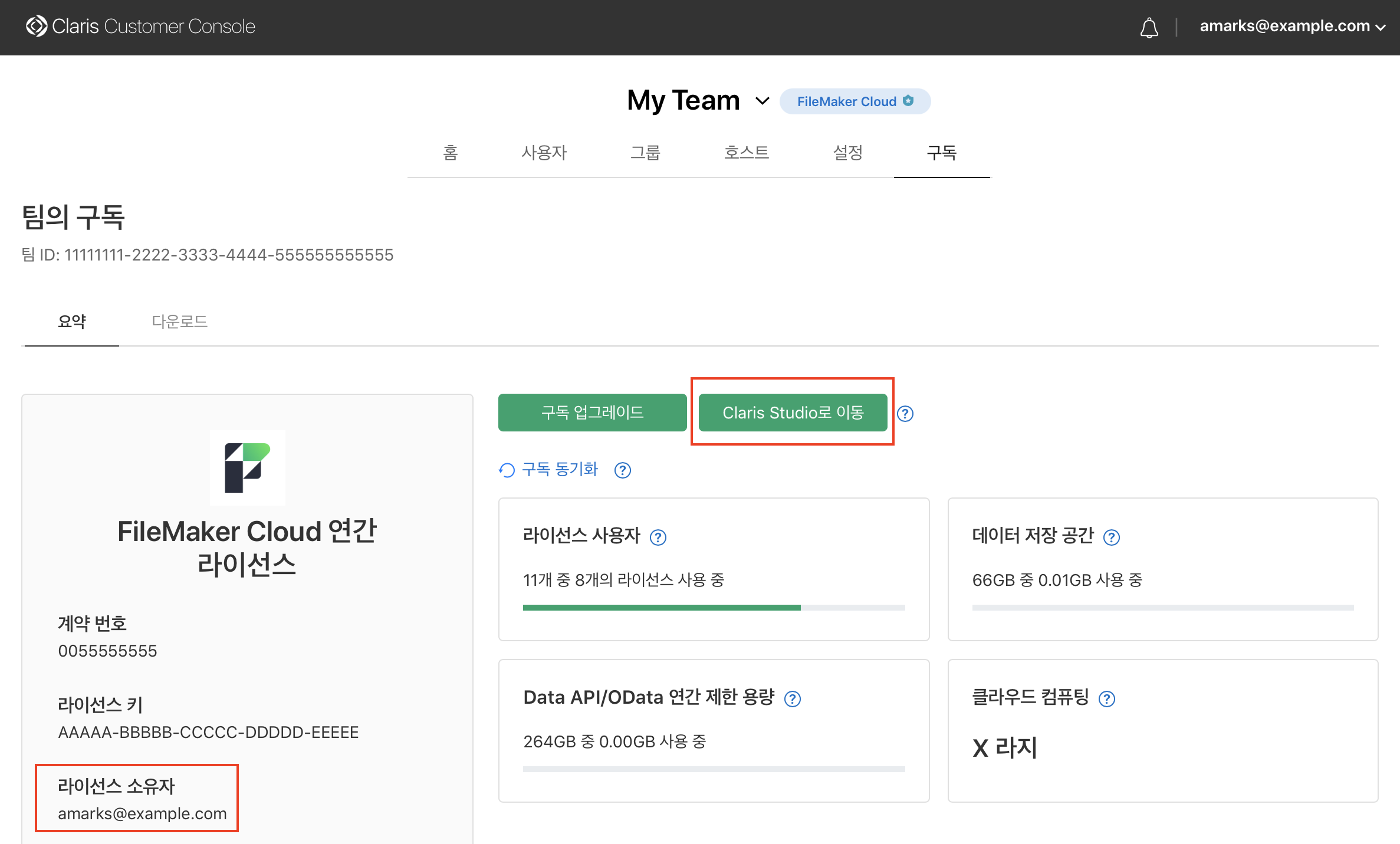
Task: Click the FileMaker Cloud badge
Action: tap(855, 101)
